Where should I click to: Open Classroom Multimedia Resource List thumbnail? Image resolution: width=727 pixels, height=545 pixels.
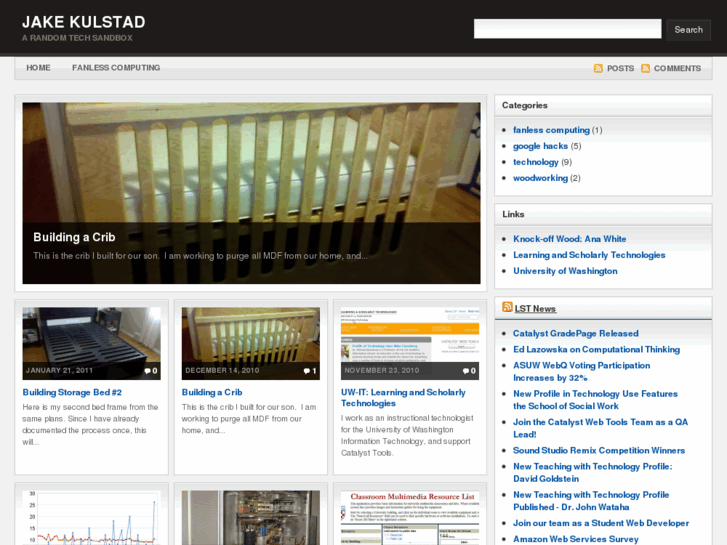click(x=410, y=518)
